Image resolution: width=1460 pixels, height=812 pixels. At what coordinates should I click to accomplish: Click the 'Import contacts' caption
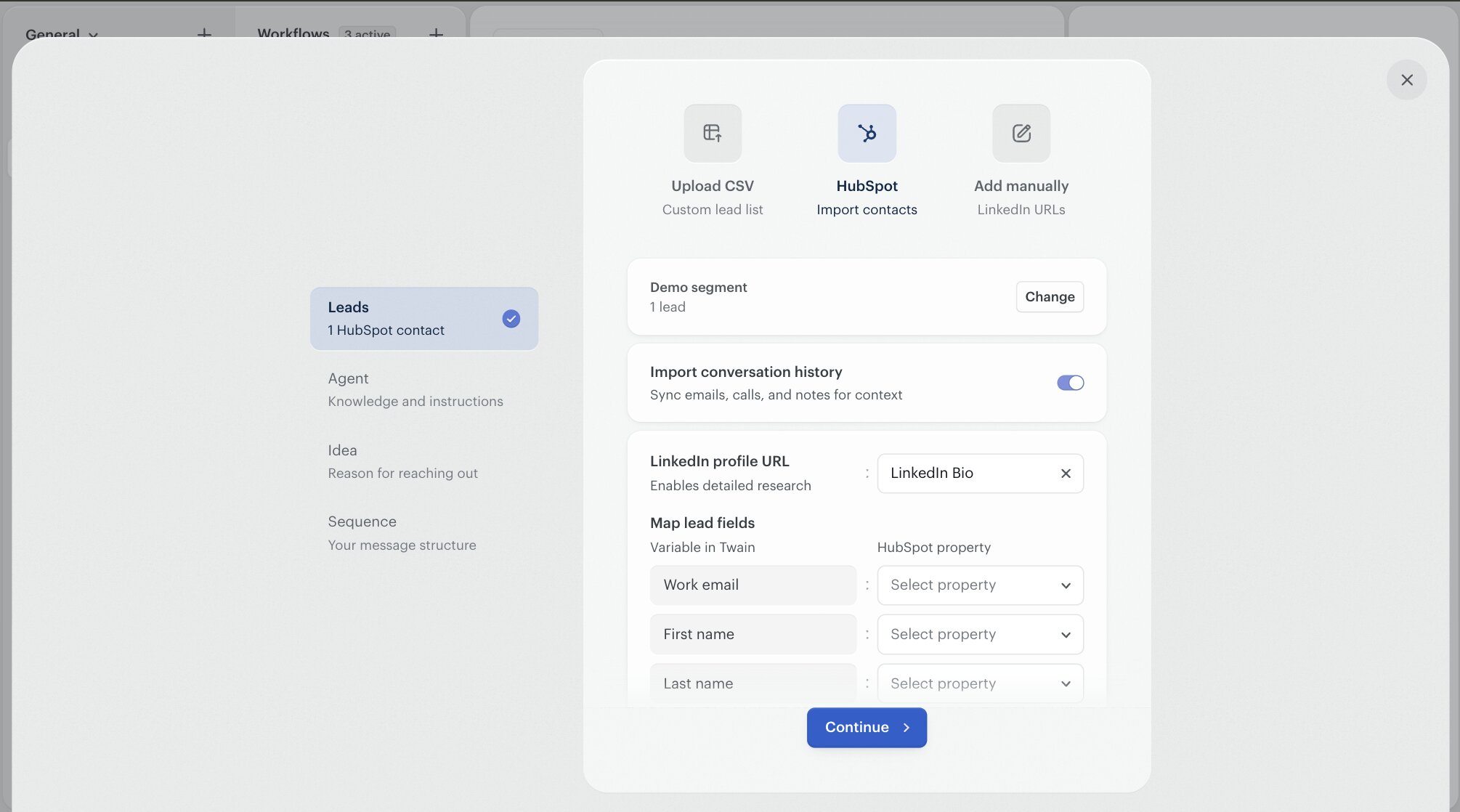click(x=867, y=210)
